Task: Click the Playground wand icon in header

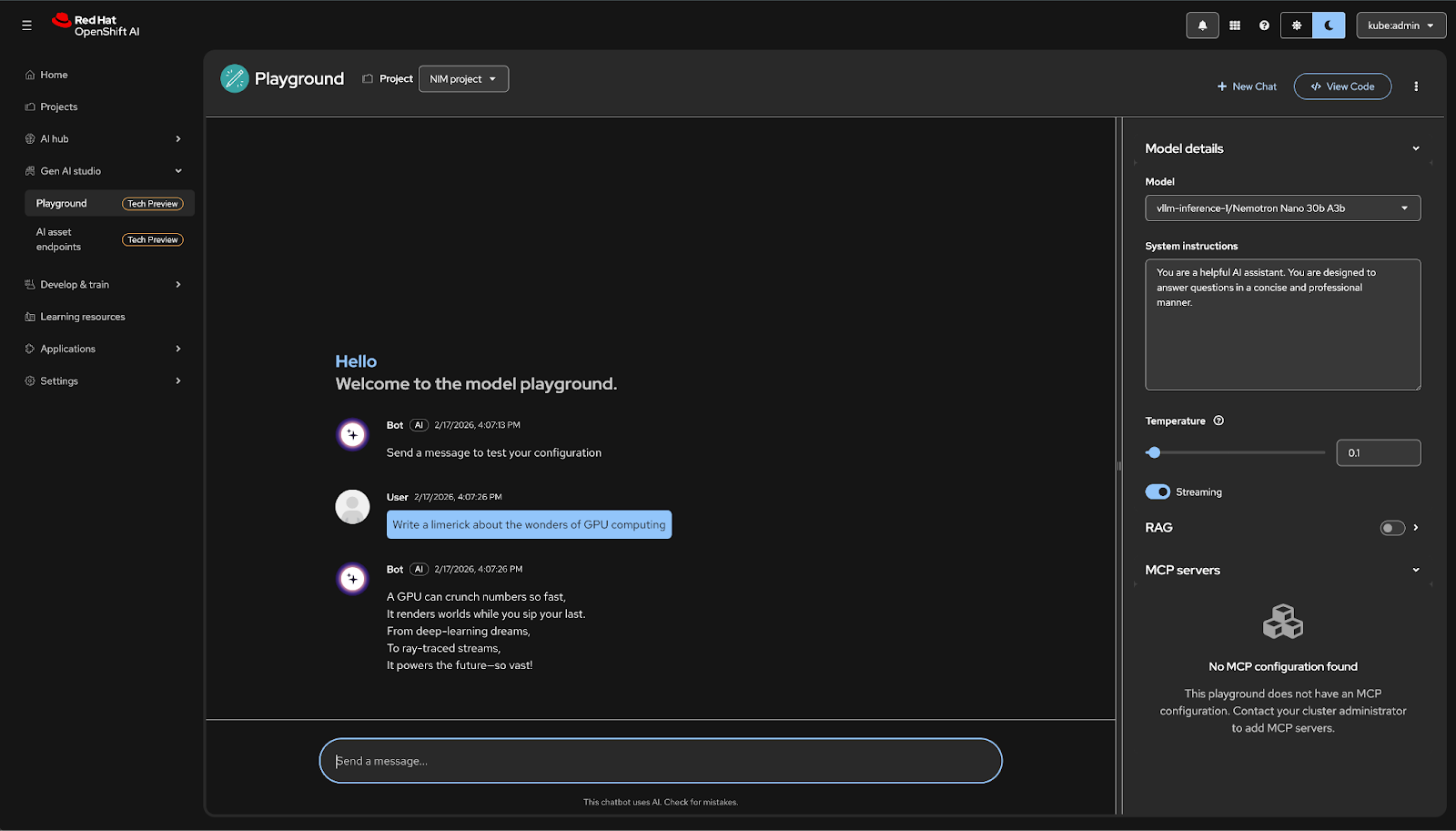Action: [x=235, y=79]
